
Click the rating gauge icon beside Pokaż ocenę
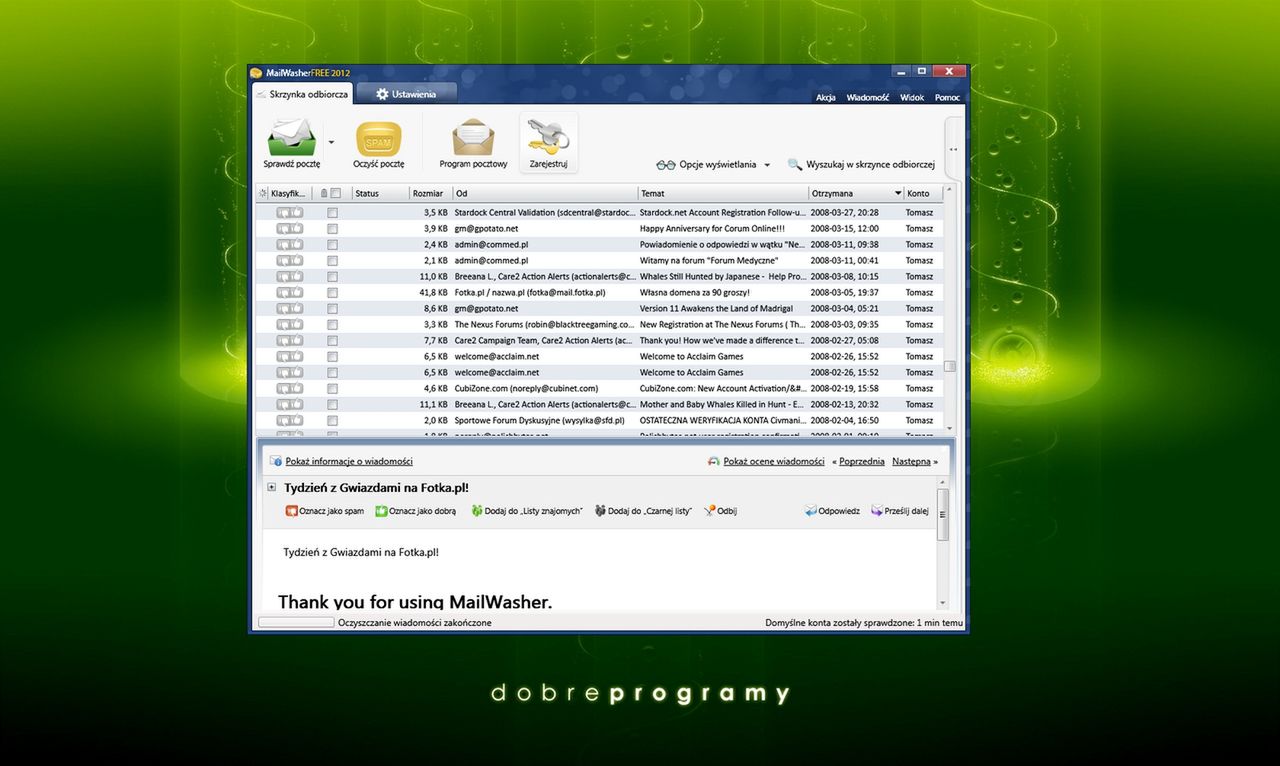pos(713,461)
